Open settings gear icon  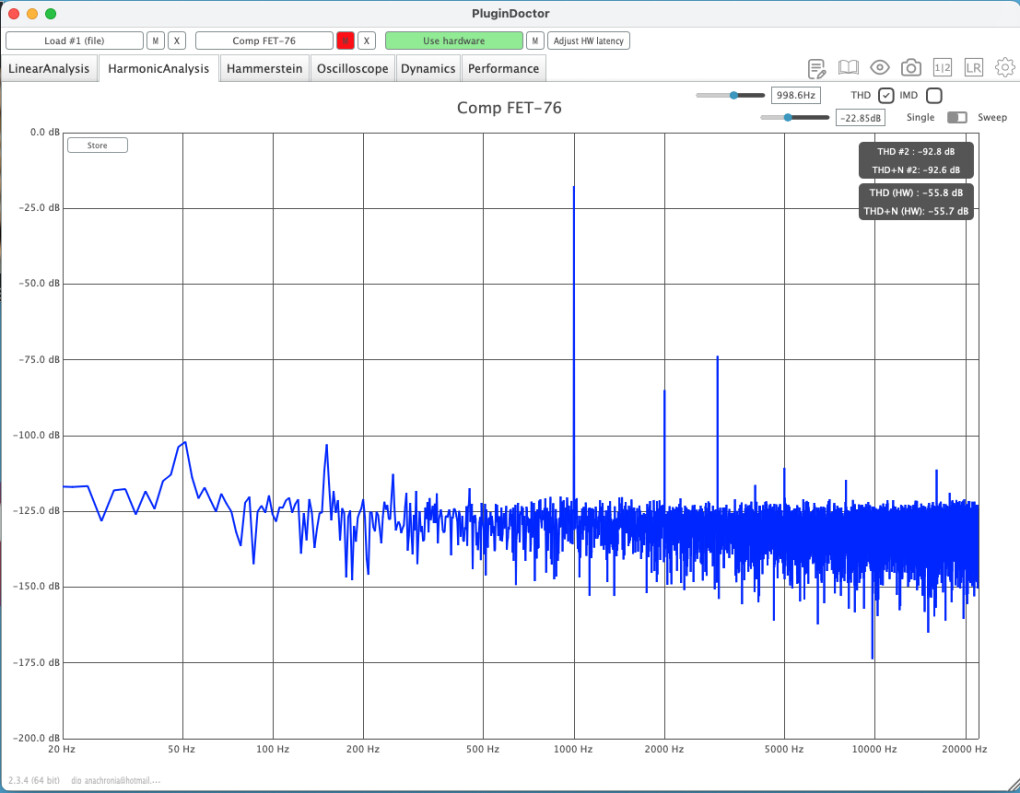(1004, 68)
